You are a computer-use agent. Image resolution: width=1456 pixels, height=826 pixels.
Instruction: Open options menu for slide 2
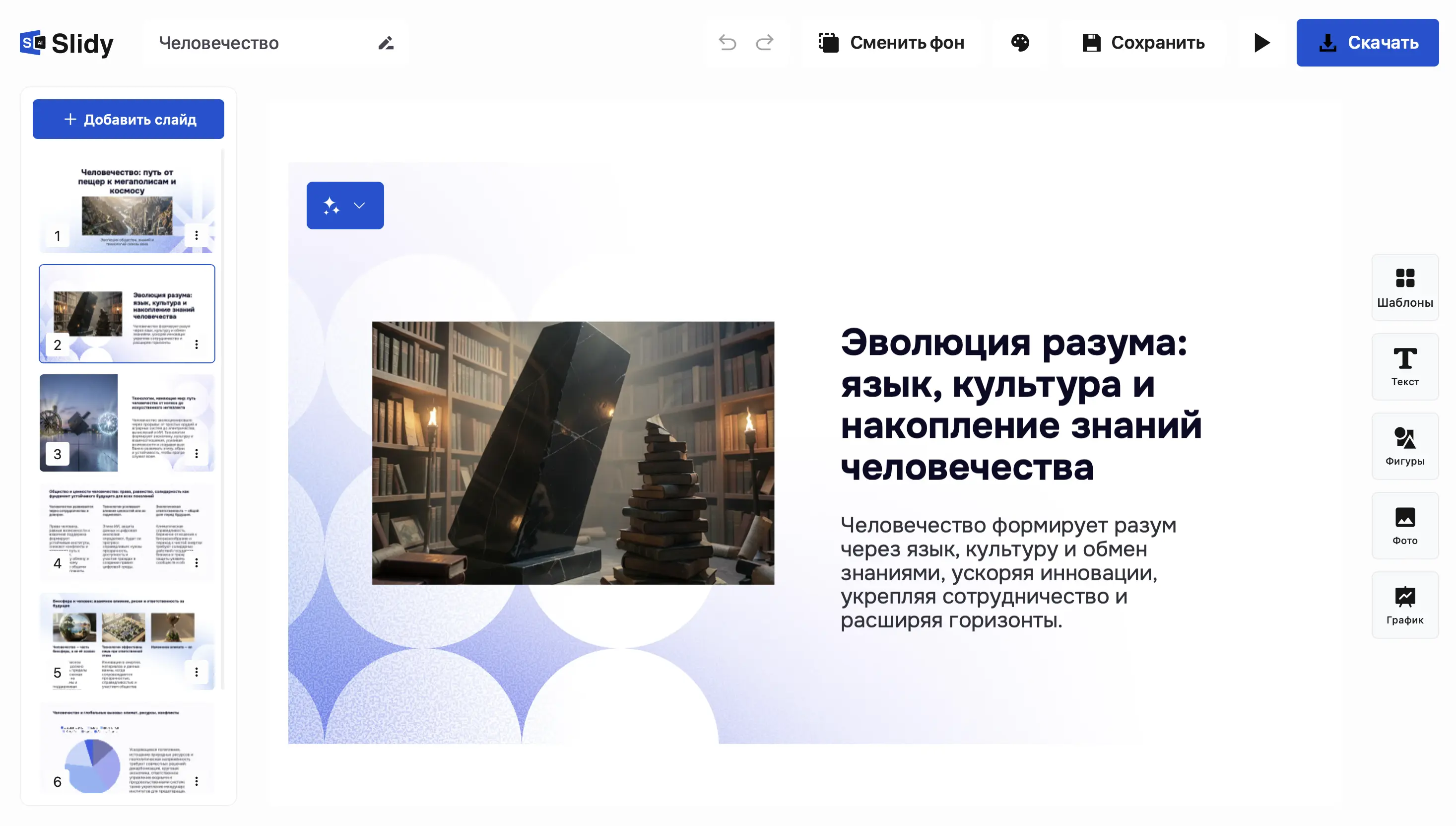point(197,344)
